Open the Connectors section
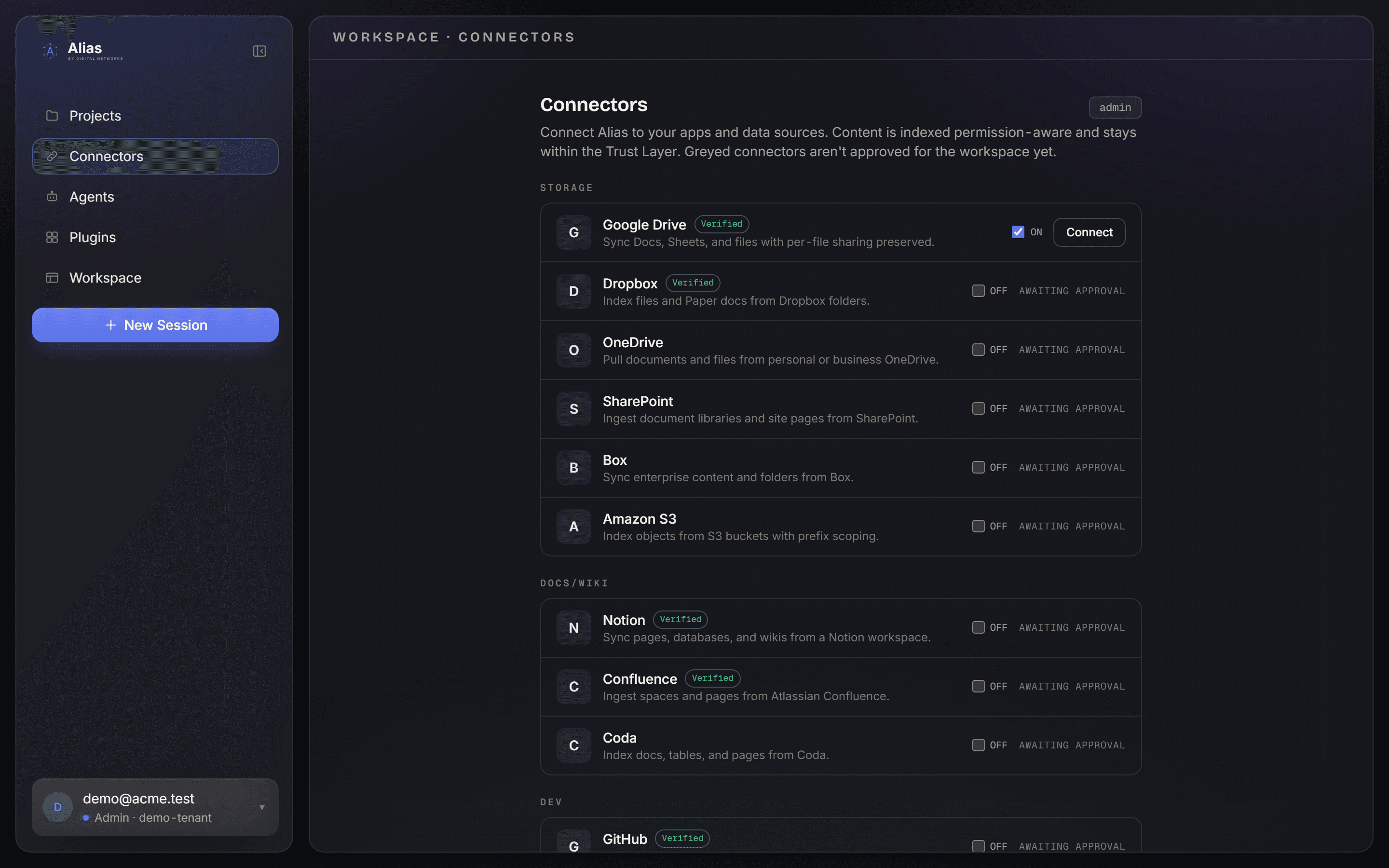 tap(155, 156)
